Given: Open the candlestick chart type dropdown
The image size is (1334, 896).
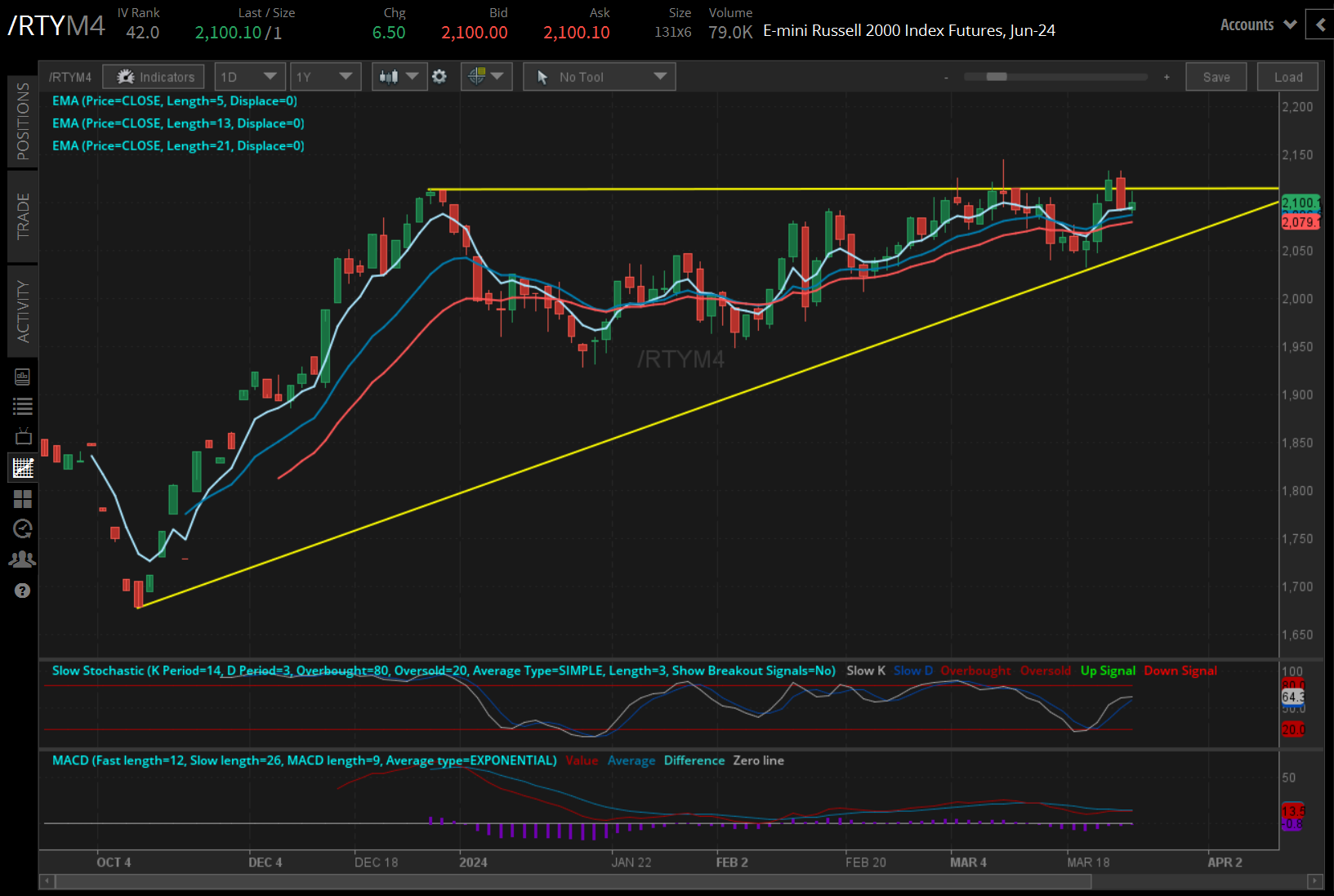Looking at the screenshot, I should coord(398,77).
